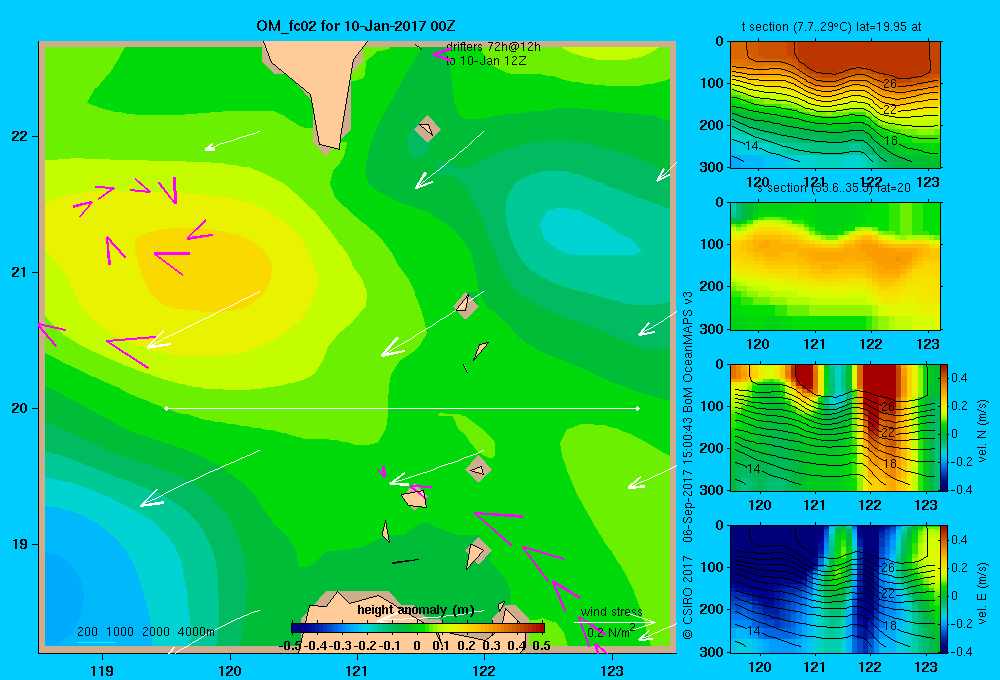The height and width of the screenshot is (680, 1000).
Task: Click the '1000' bathymetry depth legend value
Action: (x=120, y=632)
